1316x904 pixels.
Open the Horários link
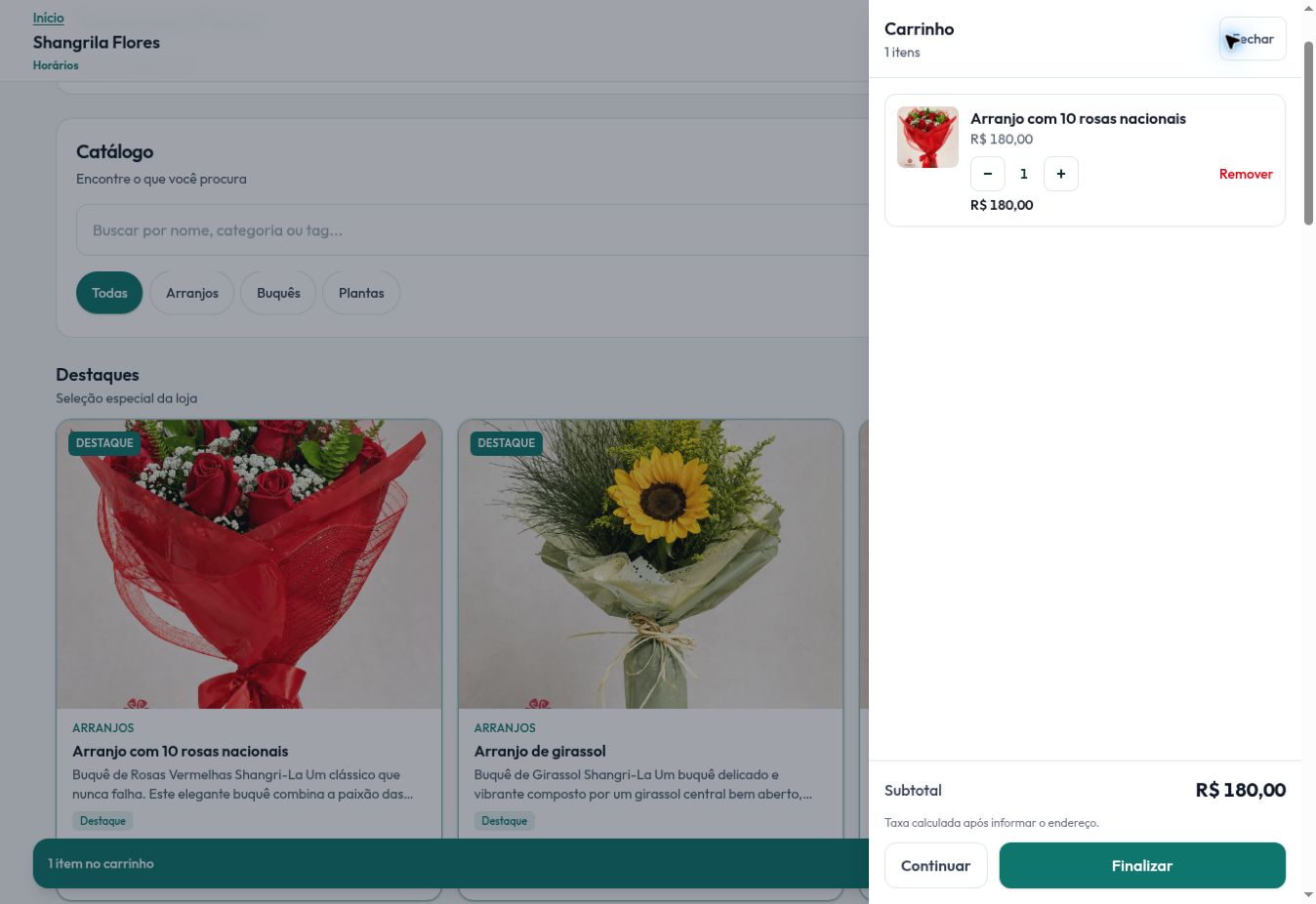tap(56, 65)
